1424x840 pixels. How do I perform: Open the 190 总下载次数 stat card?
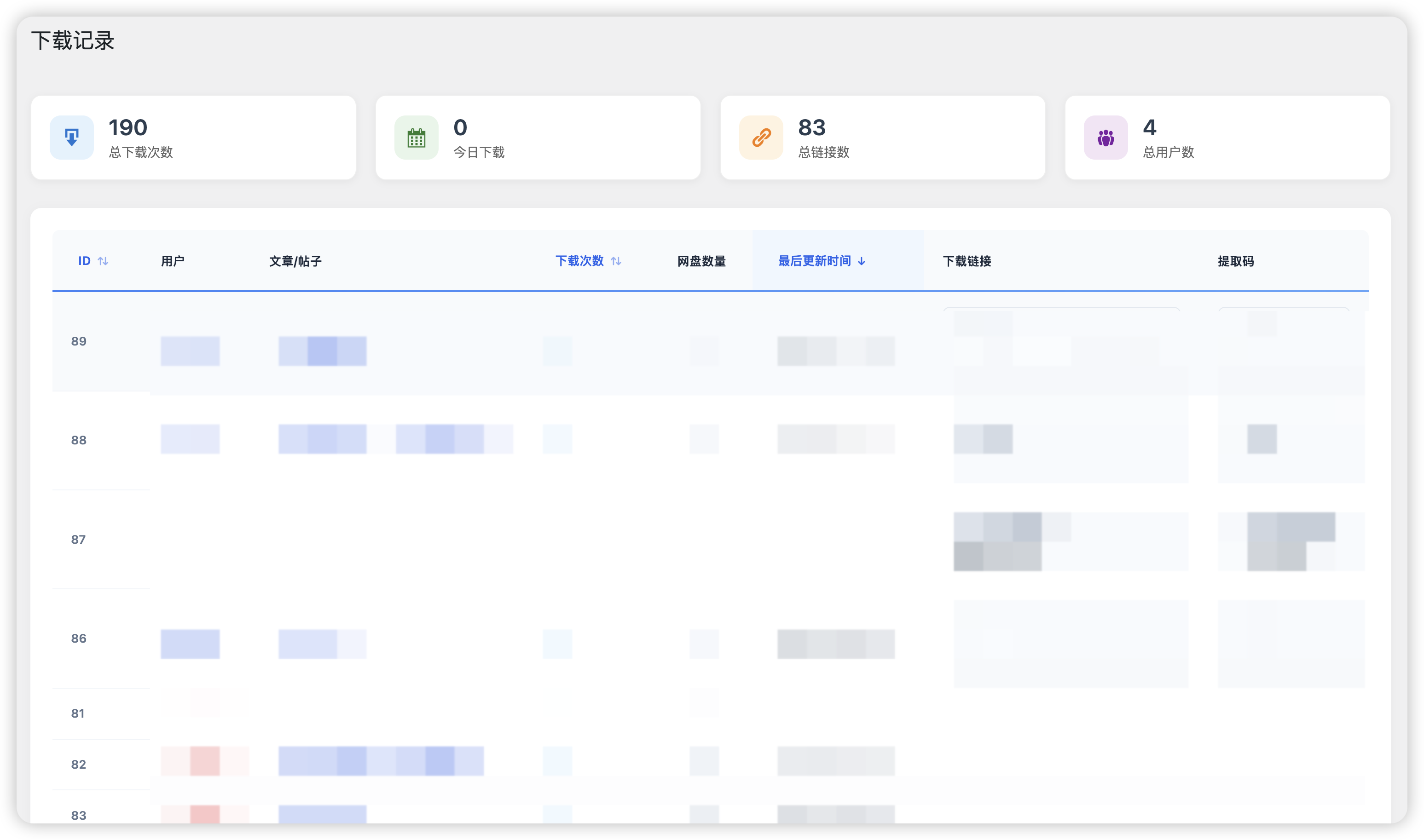[193, 138]
